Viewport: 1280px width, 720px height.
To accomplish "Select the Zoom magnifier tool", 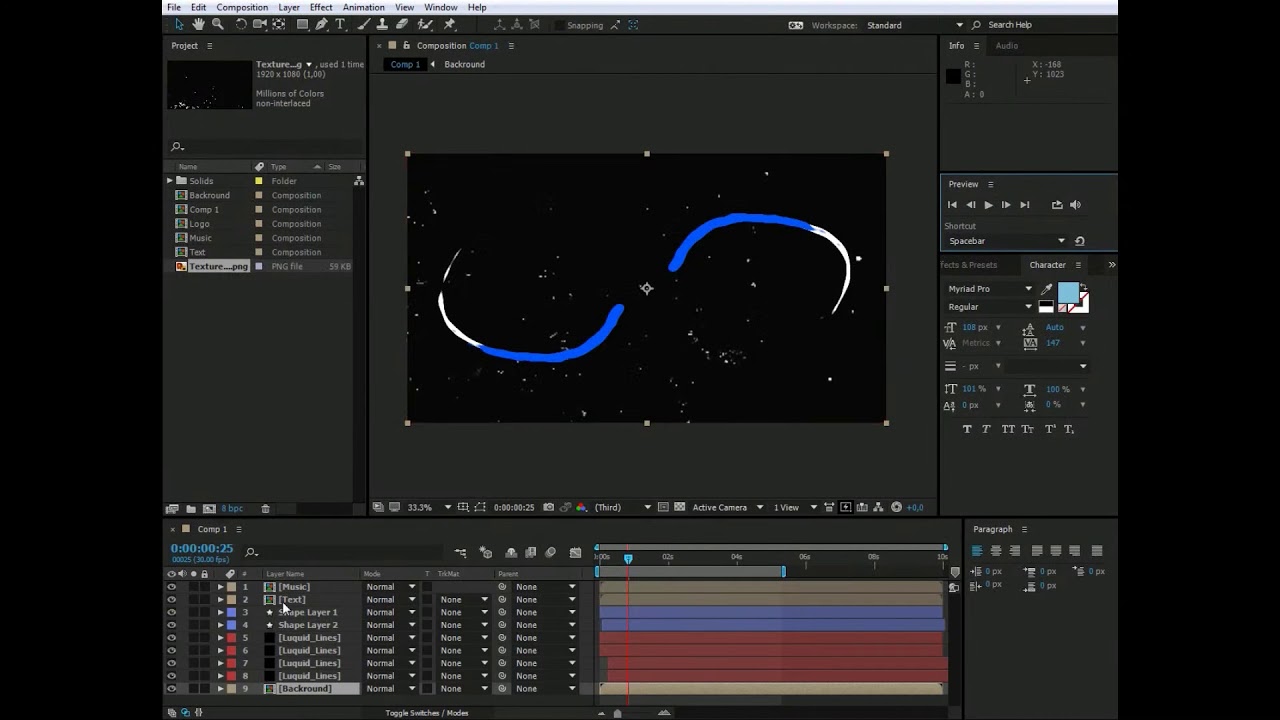I will pyautogui.click(x=217, y=24).
